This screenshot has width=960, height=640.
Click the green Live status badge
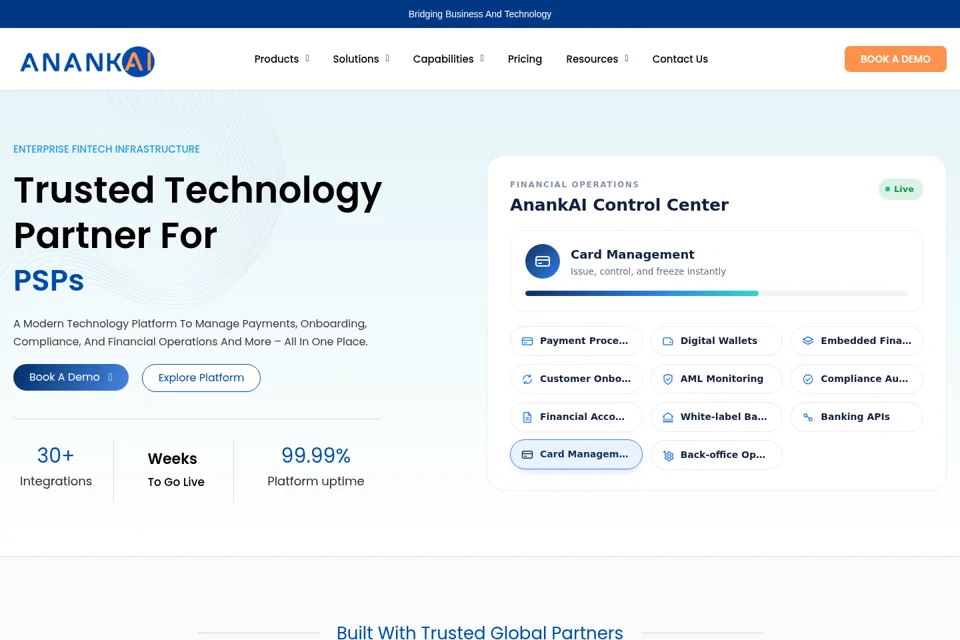[900, 189]
